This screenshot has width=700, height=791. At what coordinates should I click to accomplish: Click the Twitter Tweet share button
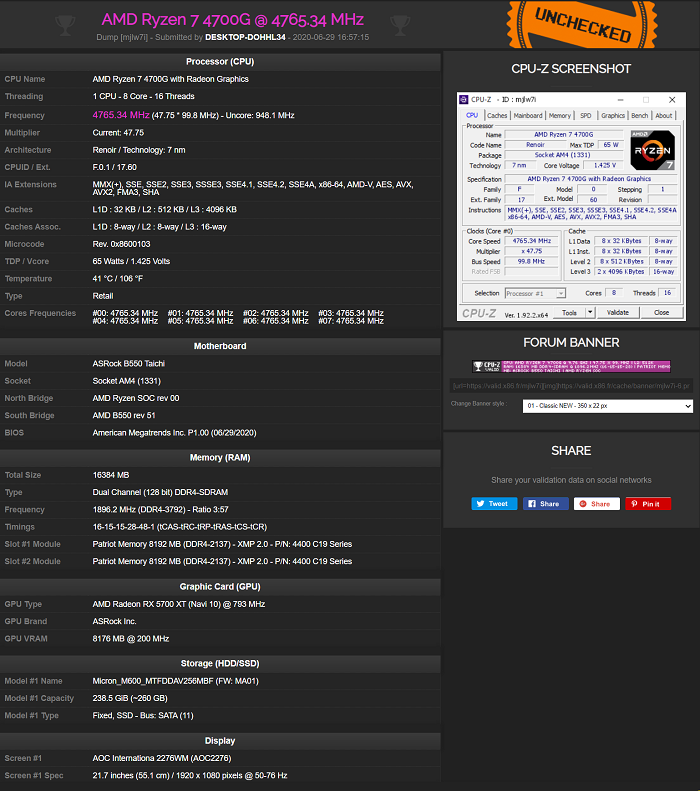(x=494, y=504)
